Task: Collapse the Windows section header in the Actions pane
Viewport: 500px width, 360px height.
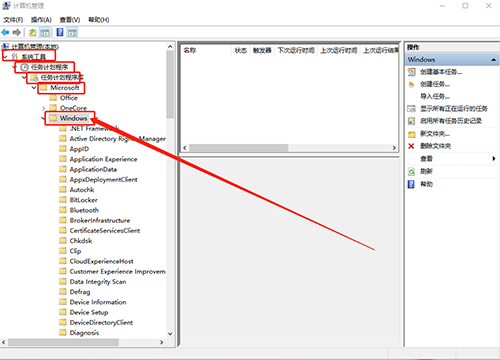Action: coord(493,60)
